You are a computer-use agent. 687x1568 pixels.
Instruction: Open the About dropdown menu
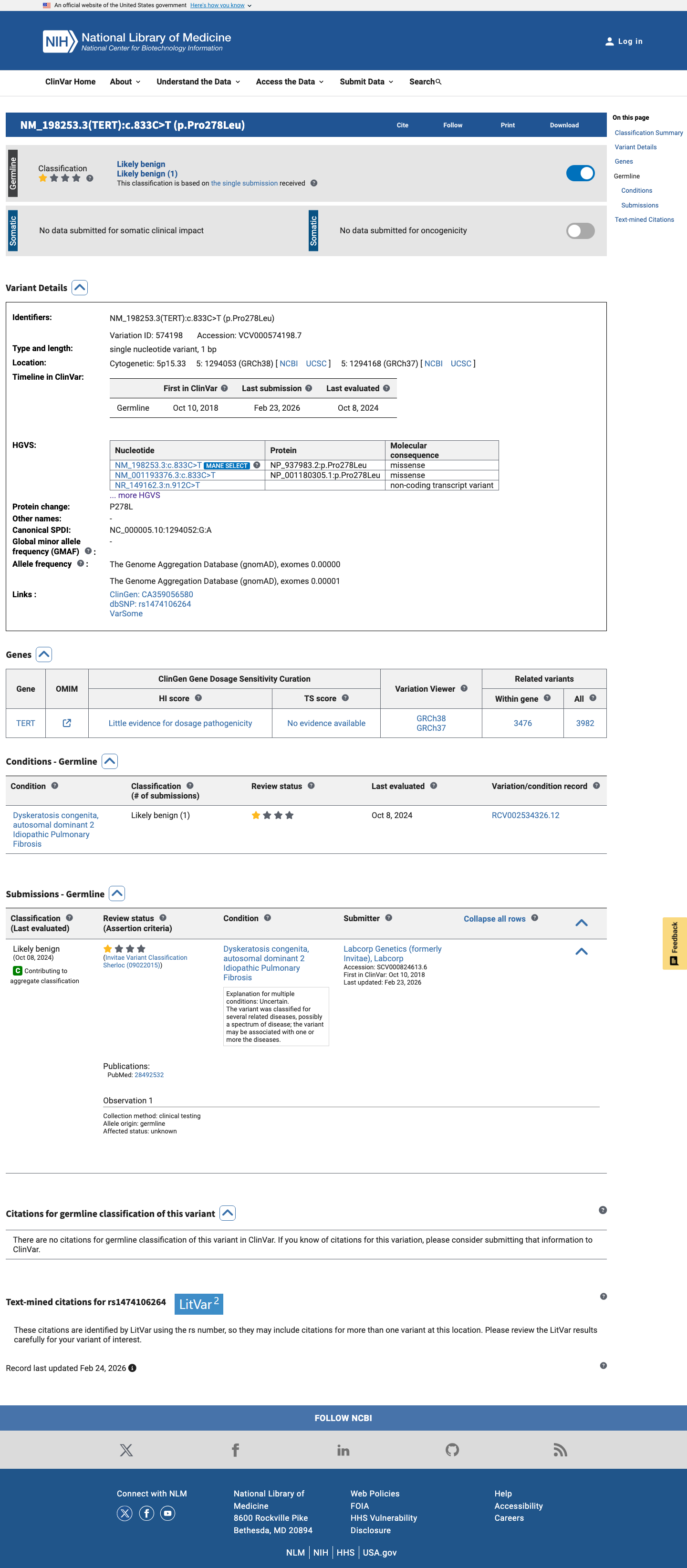(125, 82)
